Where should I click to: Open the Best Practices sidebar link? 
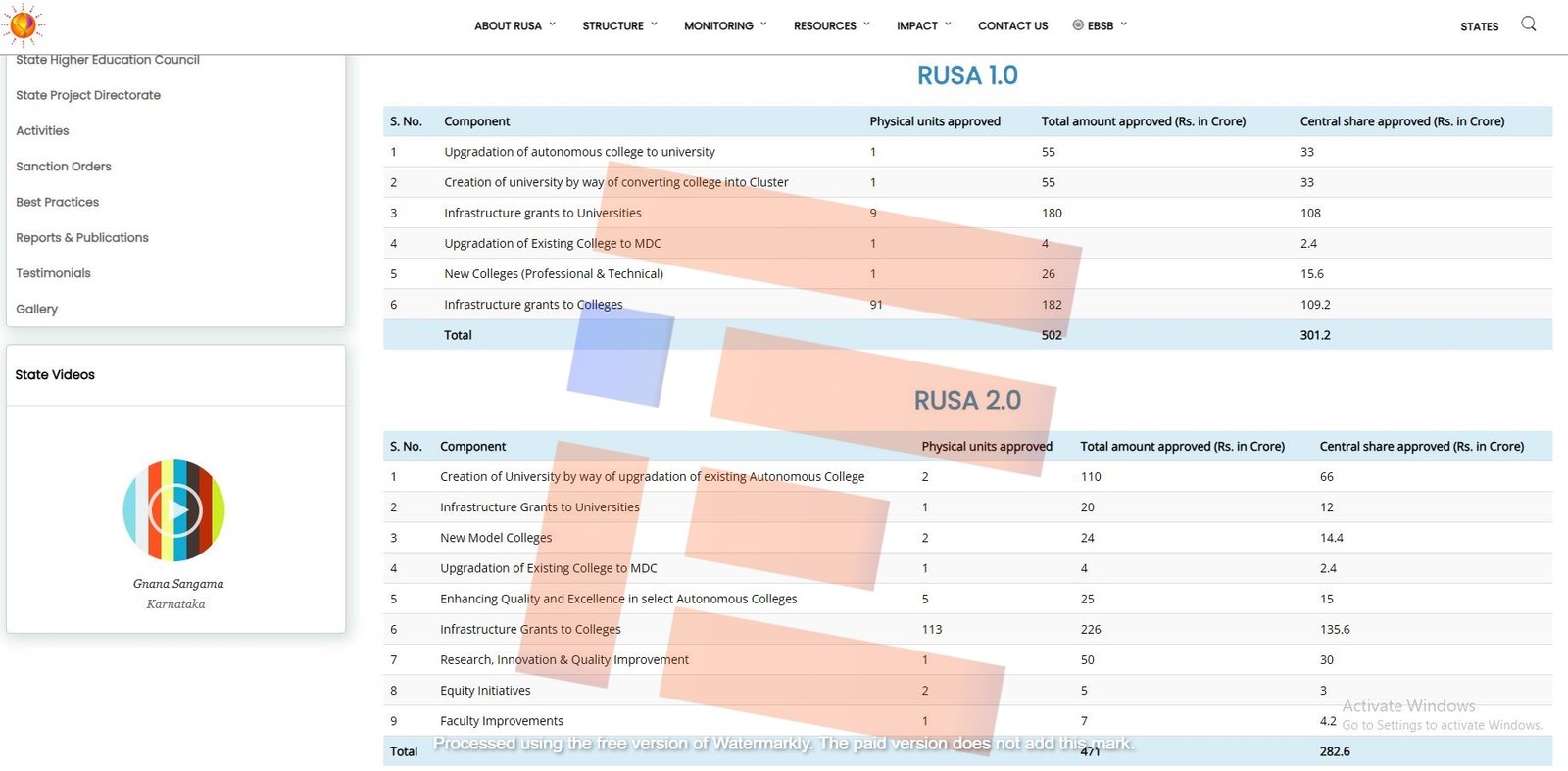[x=57, y=202]
